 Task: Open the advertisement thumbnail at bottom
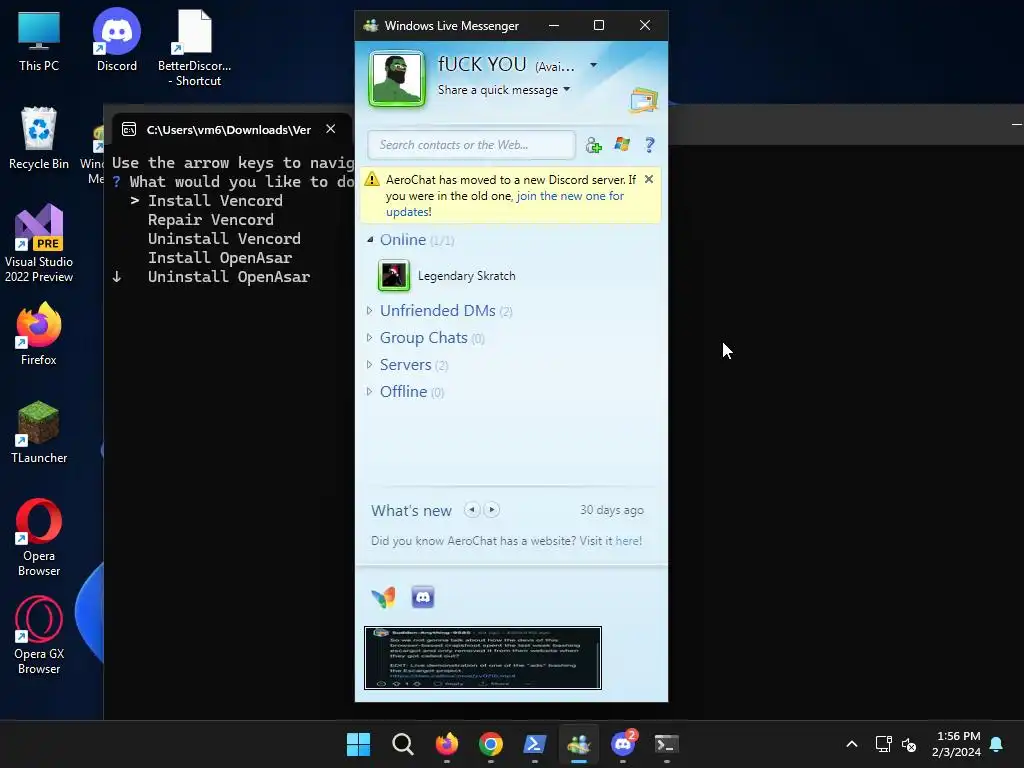pos(483,658)
